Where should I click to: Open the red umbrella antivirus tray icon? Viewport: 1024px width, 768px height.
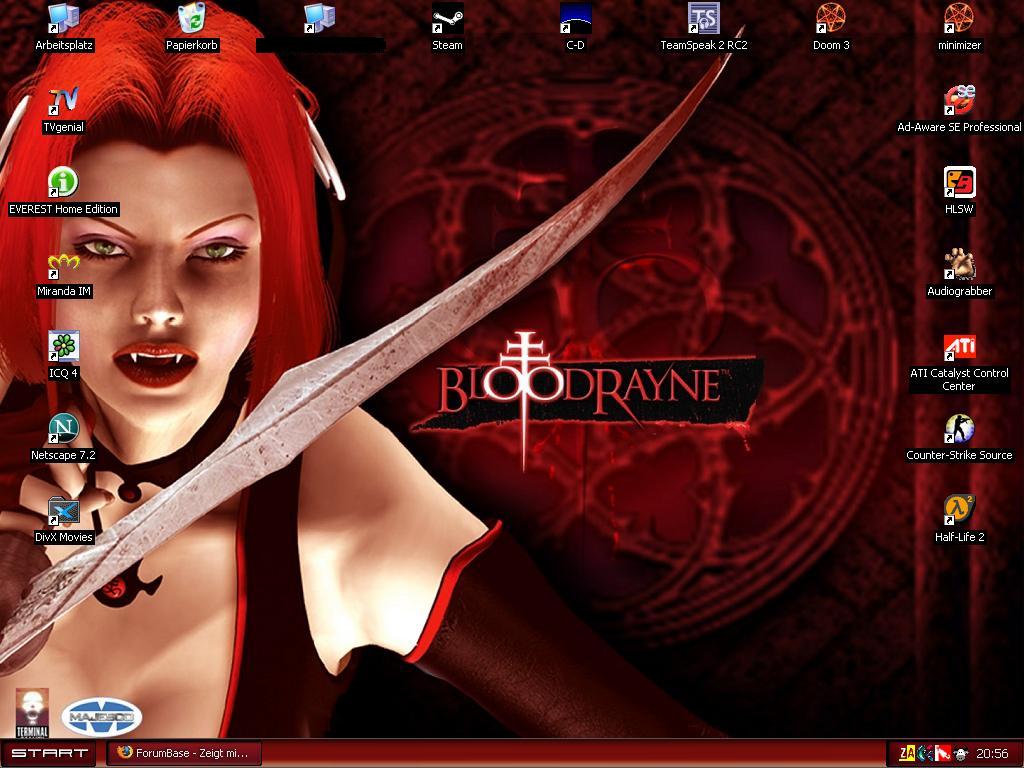[942, 754]
